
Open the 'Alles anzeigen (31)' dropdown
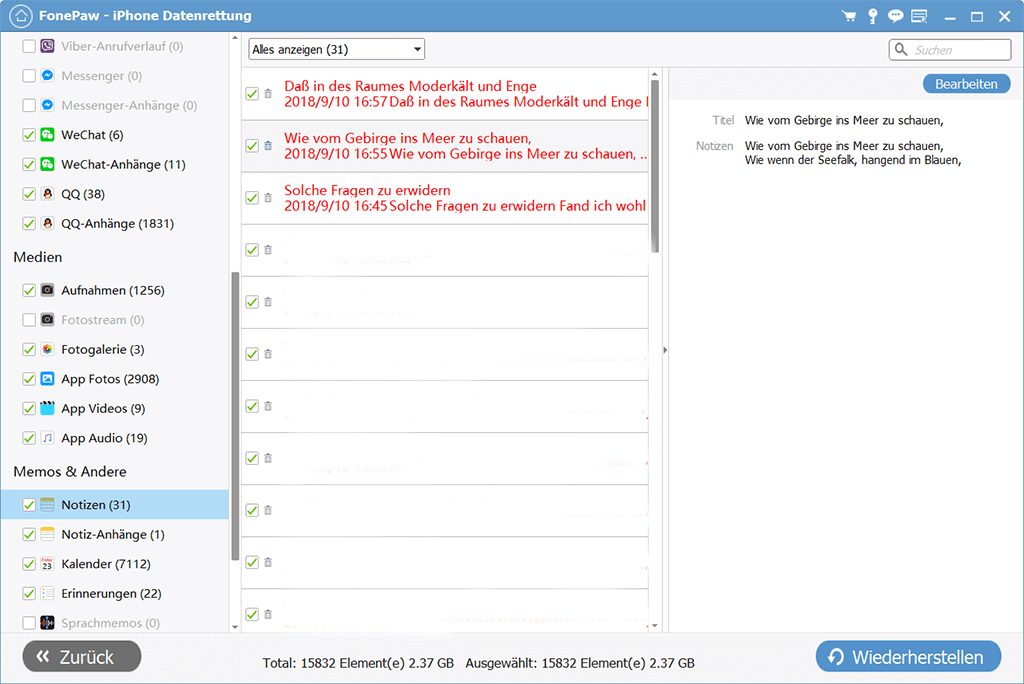coord(336,49)
